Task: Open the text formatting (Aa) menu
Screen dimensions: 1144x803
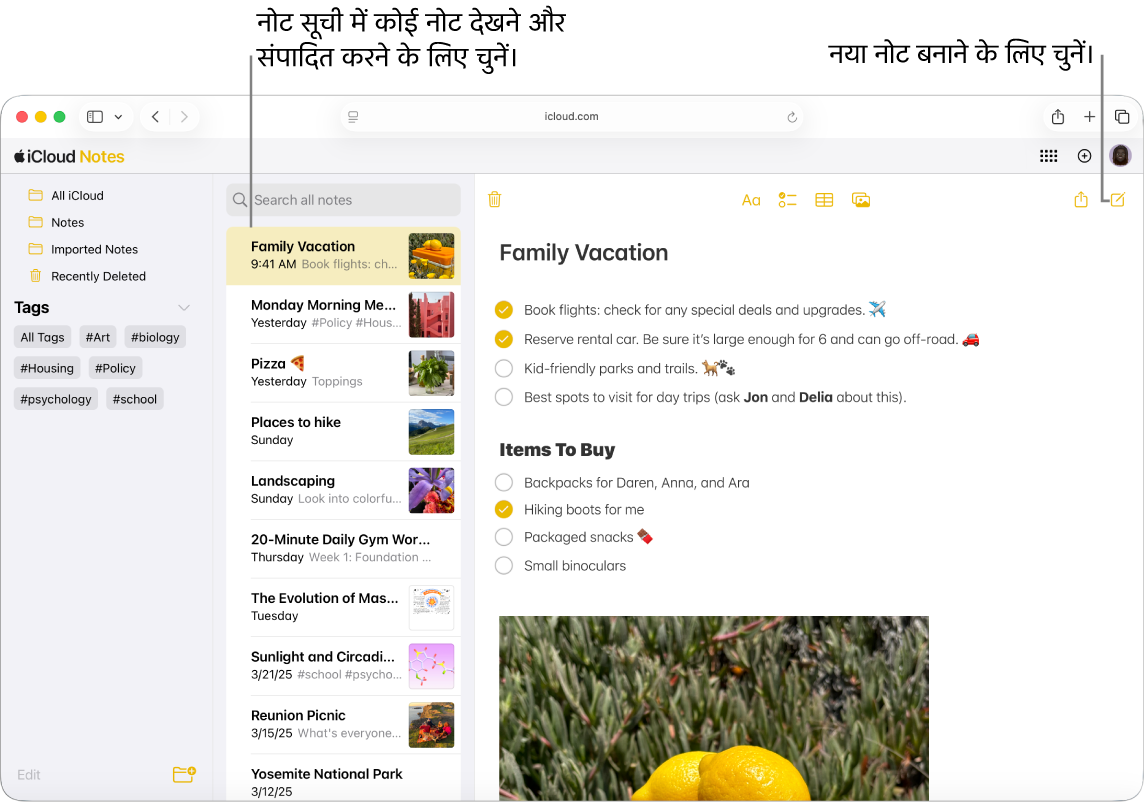Action: (x=751, y=199)
